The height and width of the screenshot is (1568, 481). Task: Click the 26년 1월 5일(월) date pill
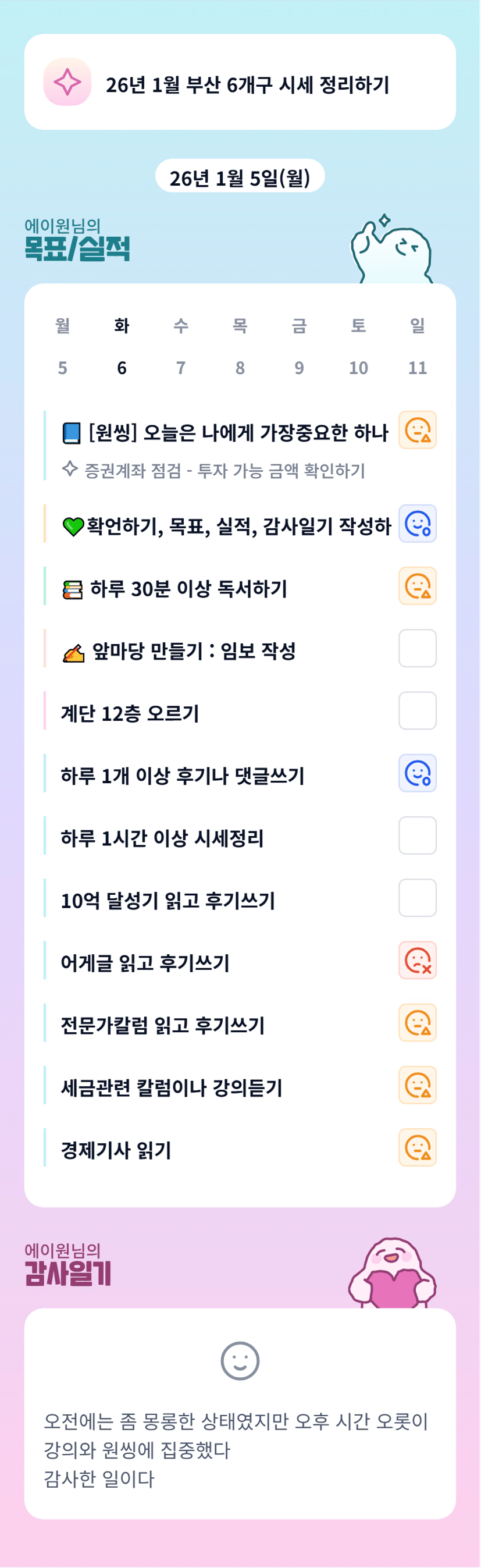pos(240,177)
